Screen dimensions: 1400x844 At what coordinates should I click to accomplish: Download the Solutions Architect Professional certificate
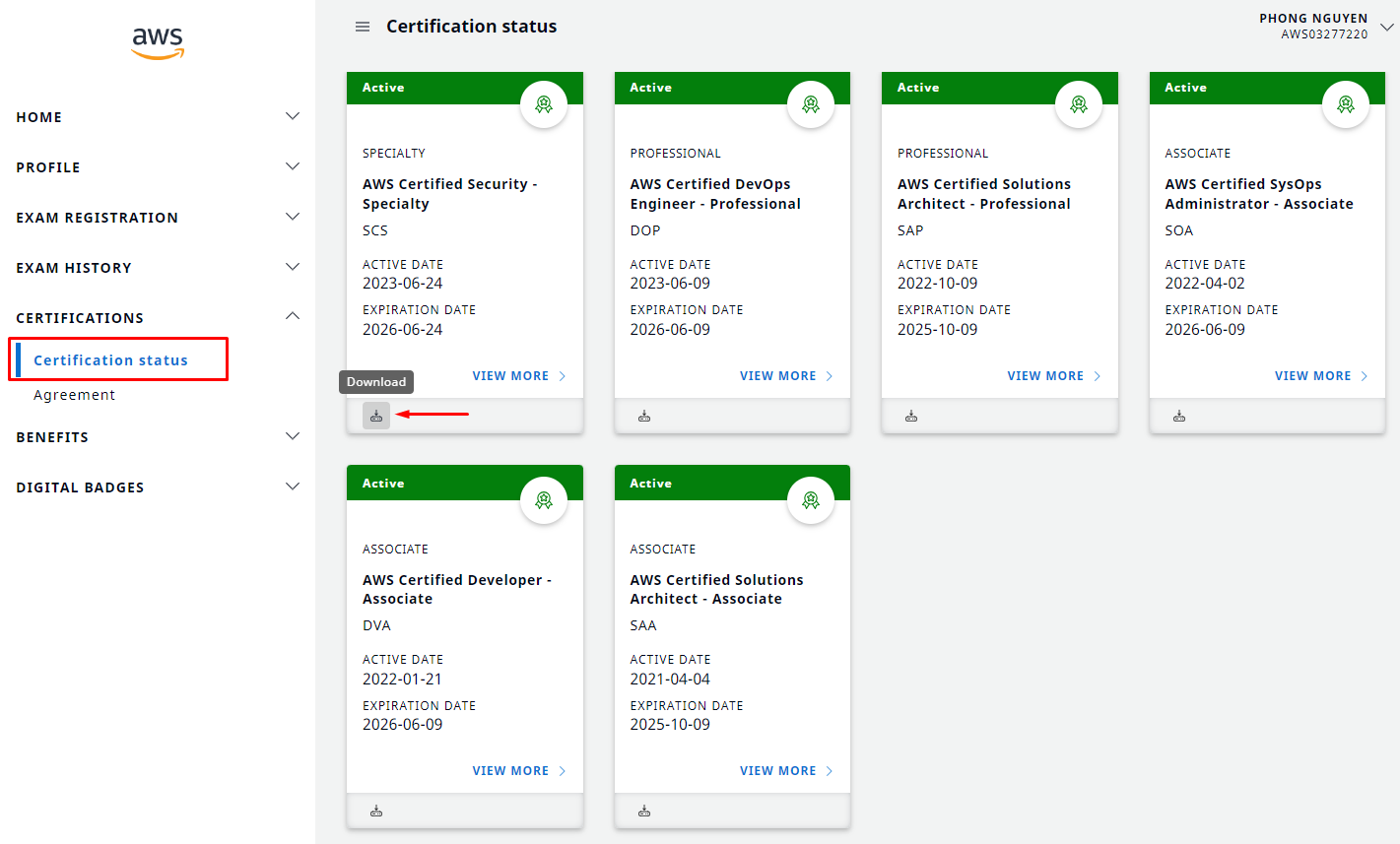pos(911,417)
